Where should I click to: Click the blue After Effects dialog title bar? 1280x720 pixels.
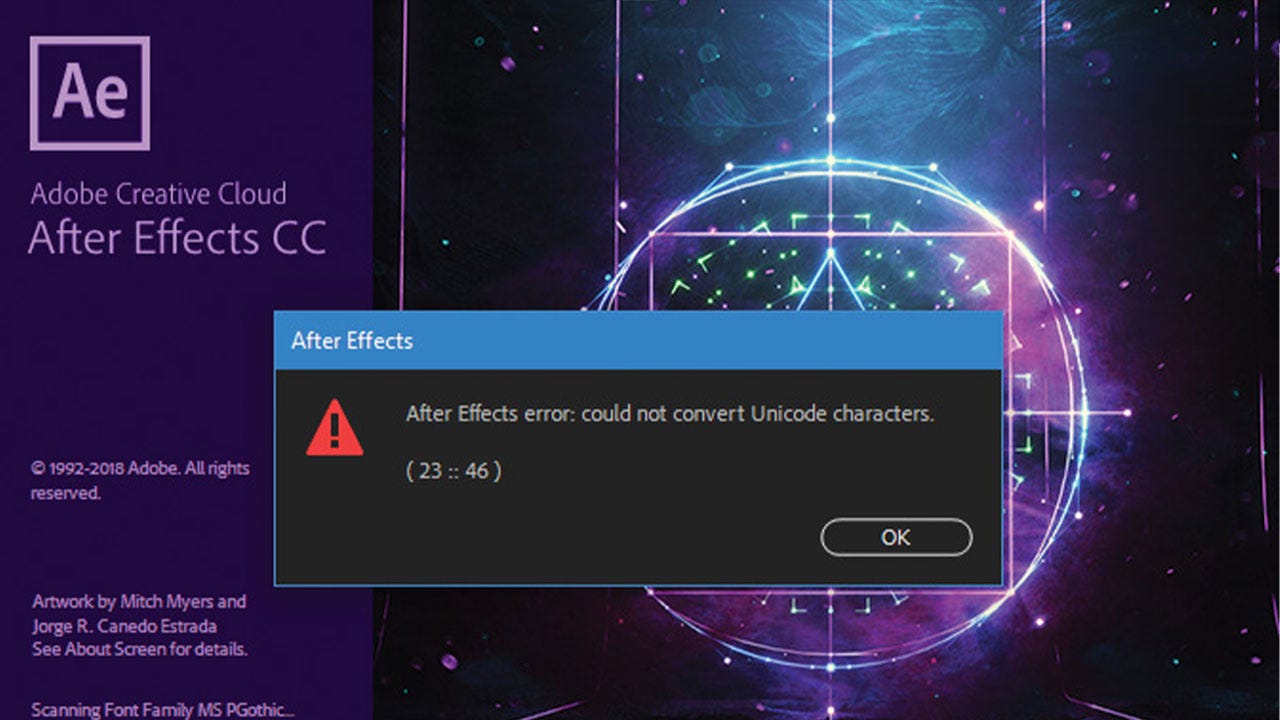pyautogui.click(x=638, y=340)
